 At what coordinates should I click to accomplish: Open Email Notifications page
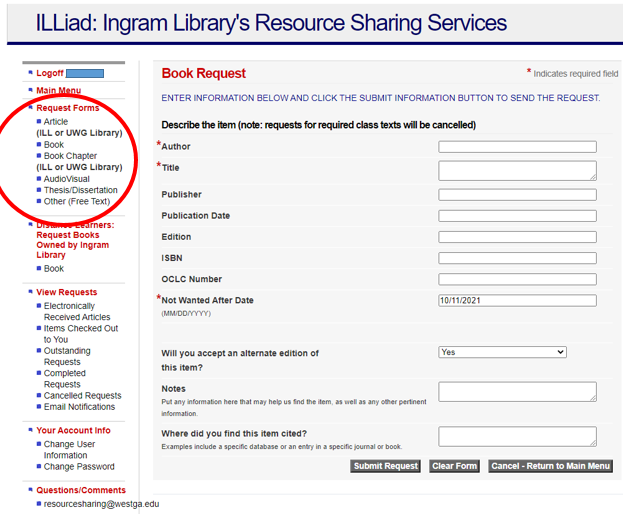(79, 407)
